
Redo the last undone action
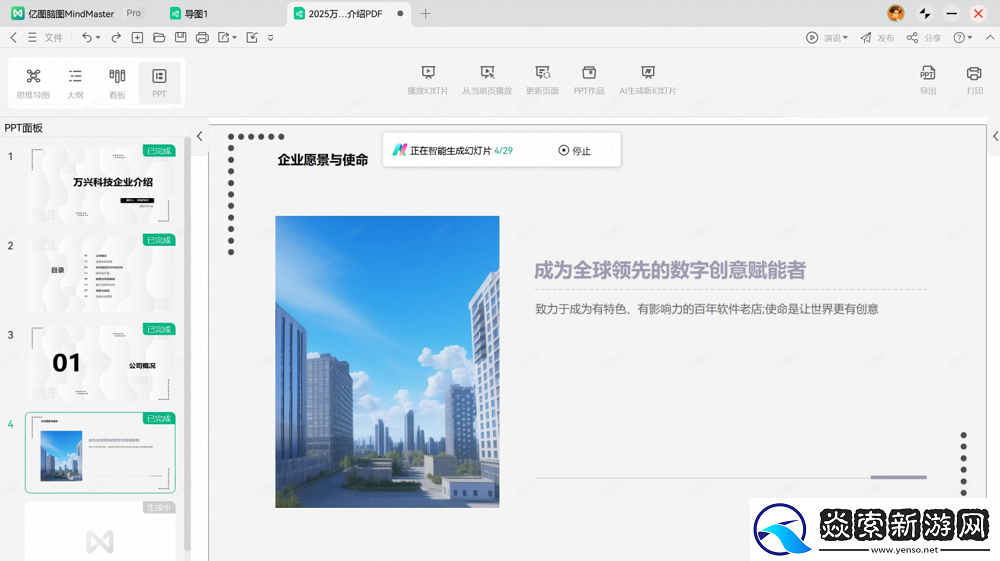point(116,38)
